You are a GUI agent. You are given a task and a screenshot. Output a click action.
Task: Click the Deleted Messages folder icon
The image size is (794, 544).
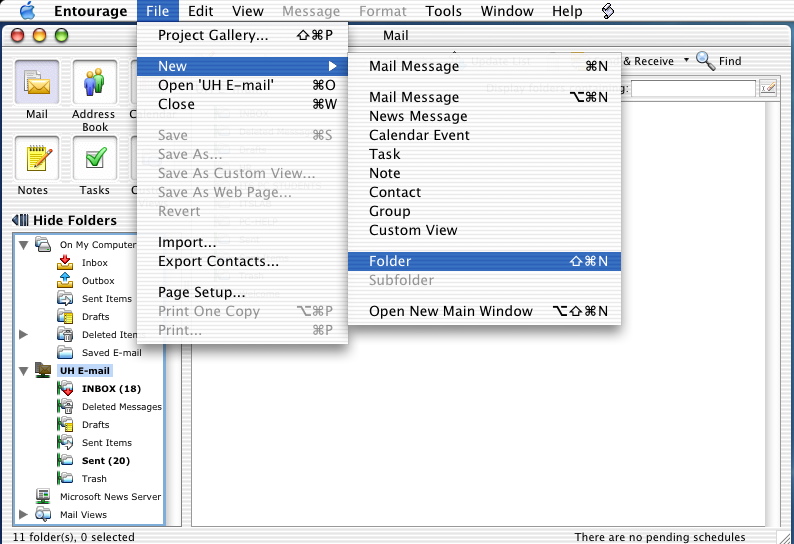65,406
